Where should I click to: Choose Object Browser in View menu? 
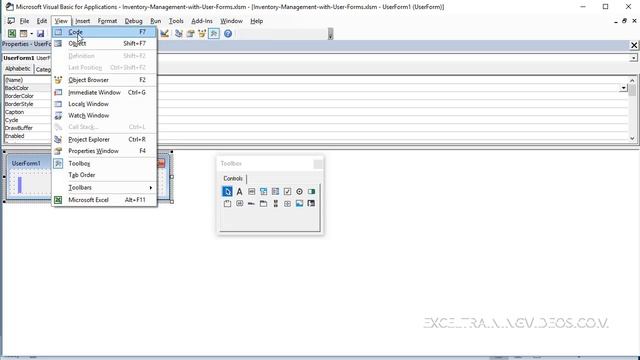point(104,80)
